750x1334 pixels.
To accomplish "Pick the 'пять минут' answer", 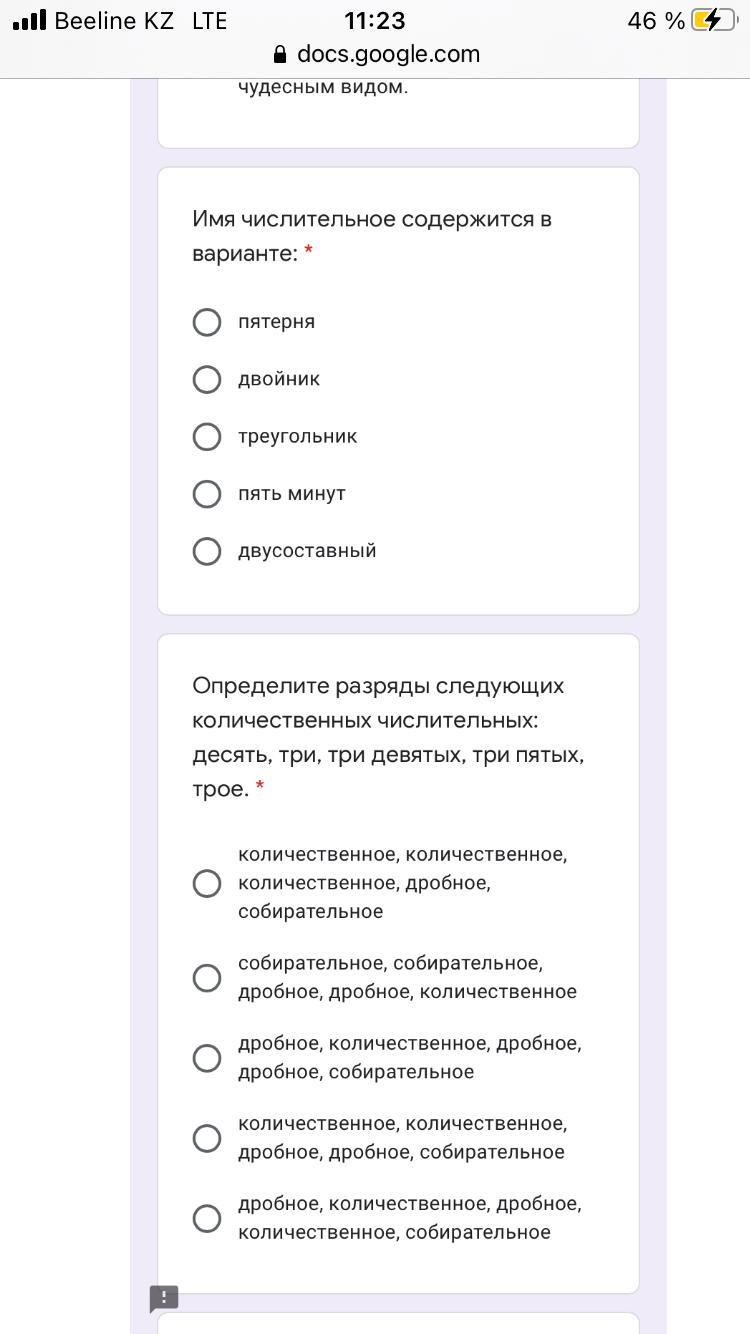I will (x=207, y=494).
